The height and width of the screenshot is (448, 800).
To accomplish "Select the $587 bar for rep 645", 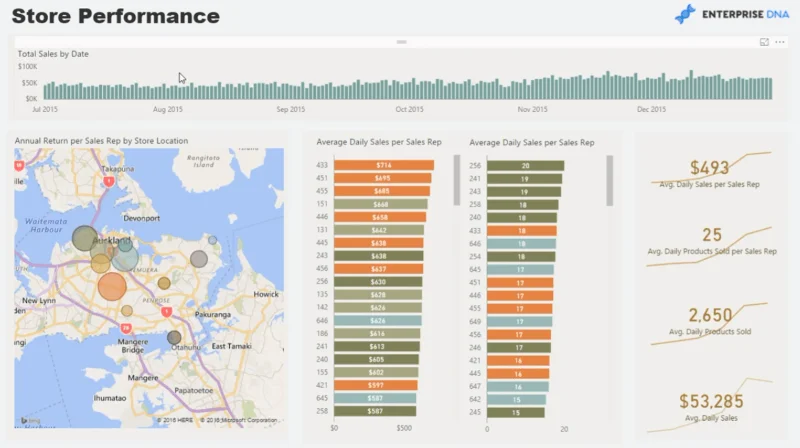I will pyautogui.click(x=375, y=398).
